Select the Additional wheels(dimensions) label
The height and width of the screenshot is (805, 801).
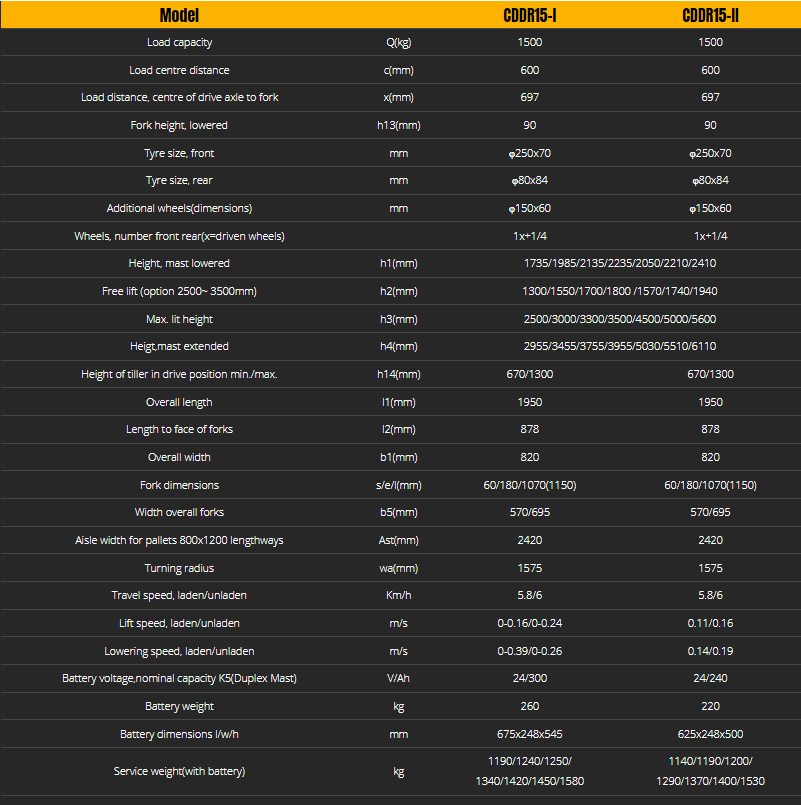[x=179, y=208]
